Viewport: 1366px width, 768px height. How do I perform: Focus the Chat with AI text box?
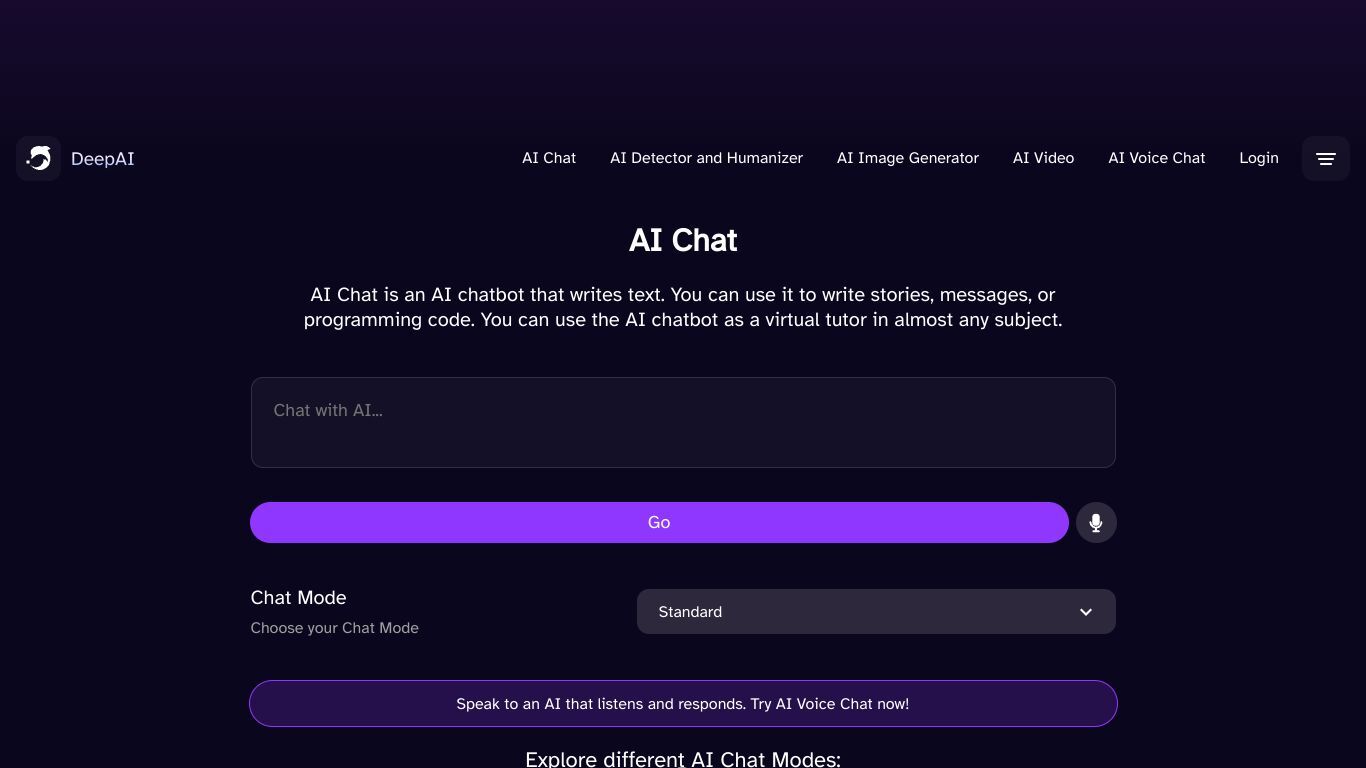683,422
